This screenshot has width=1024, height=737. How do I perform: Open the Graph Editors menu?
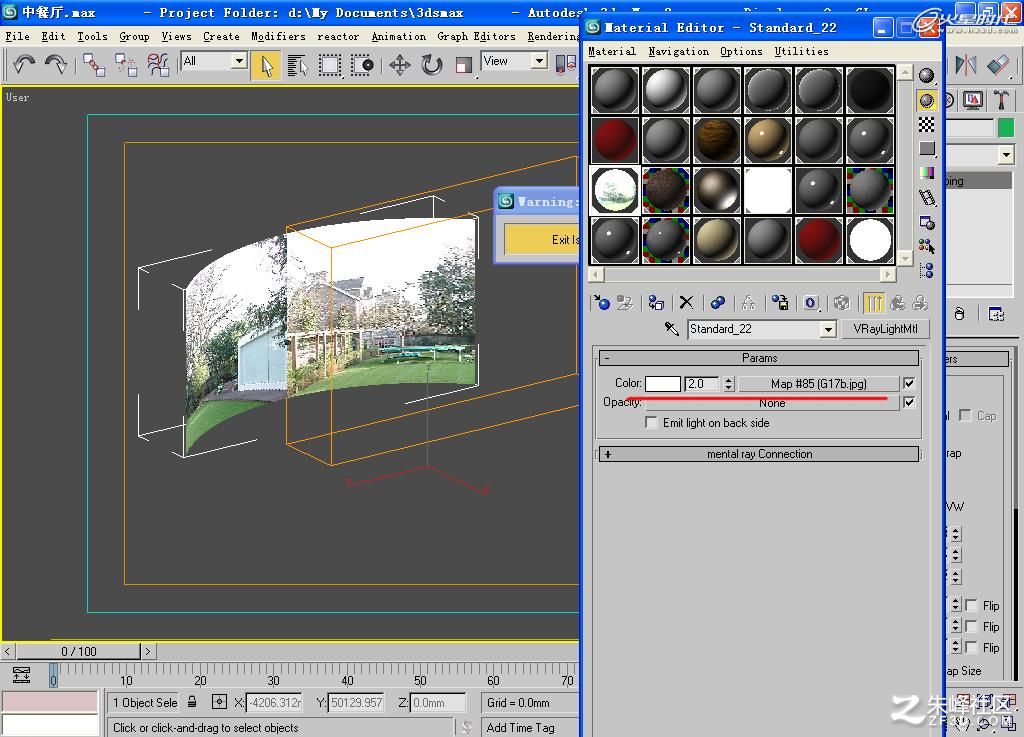pyautogui.click(x=476, y=36)
